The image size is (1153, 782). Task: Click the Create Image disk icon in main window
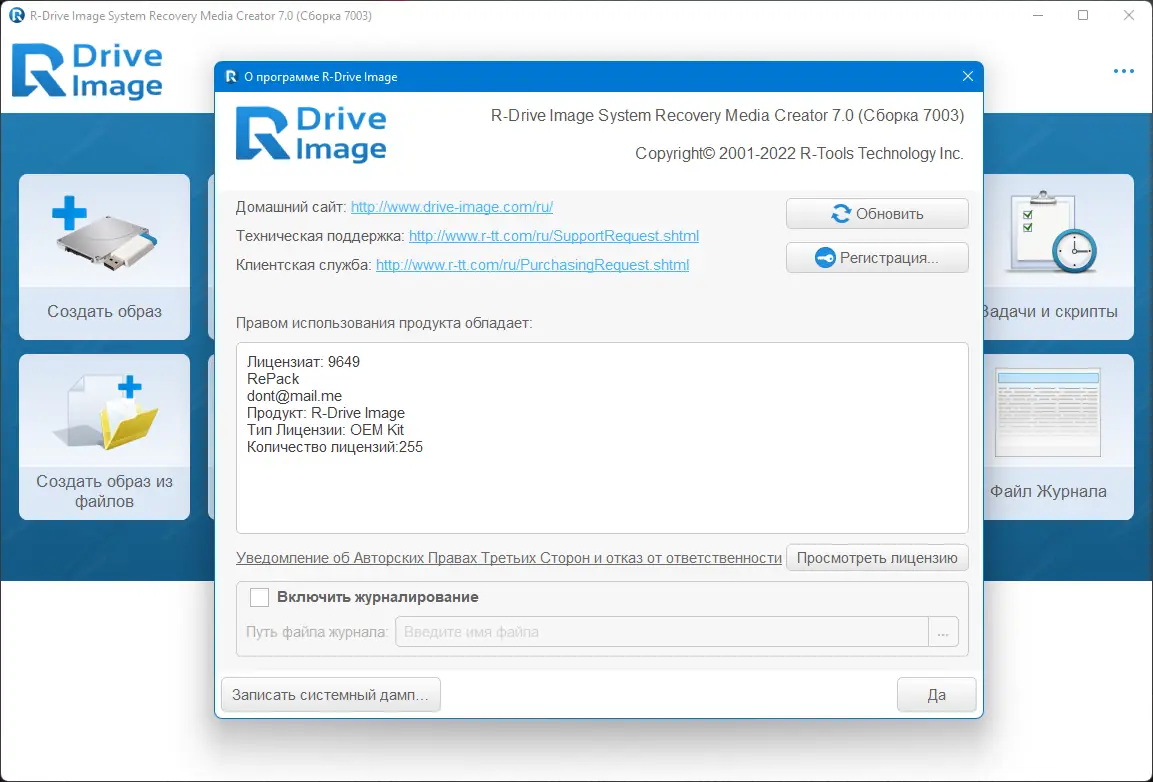pyautogui.click(x=104, y=234)
